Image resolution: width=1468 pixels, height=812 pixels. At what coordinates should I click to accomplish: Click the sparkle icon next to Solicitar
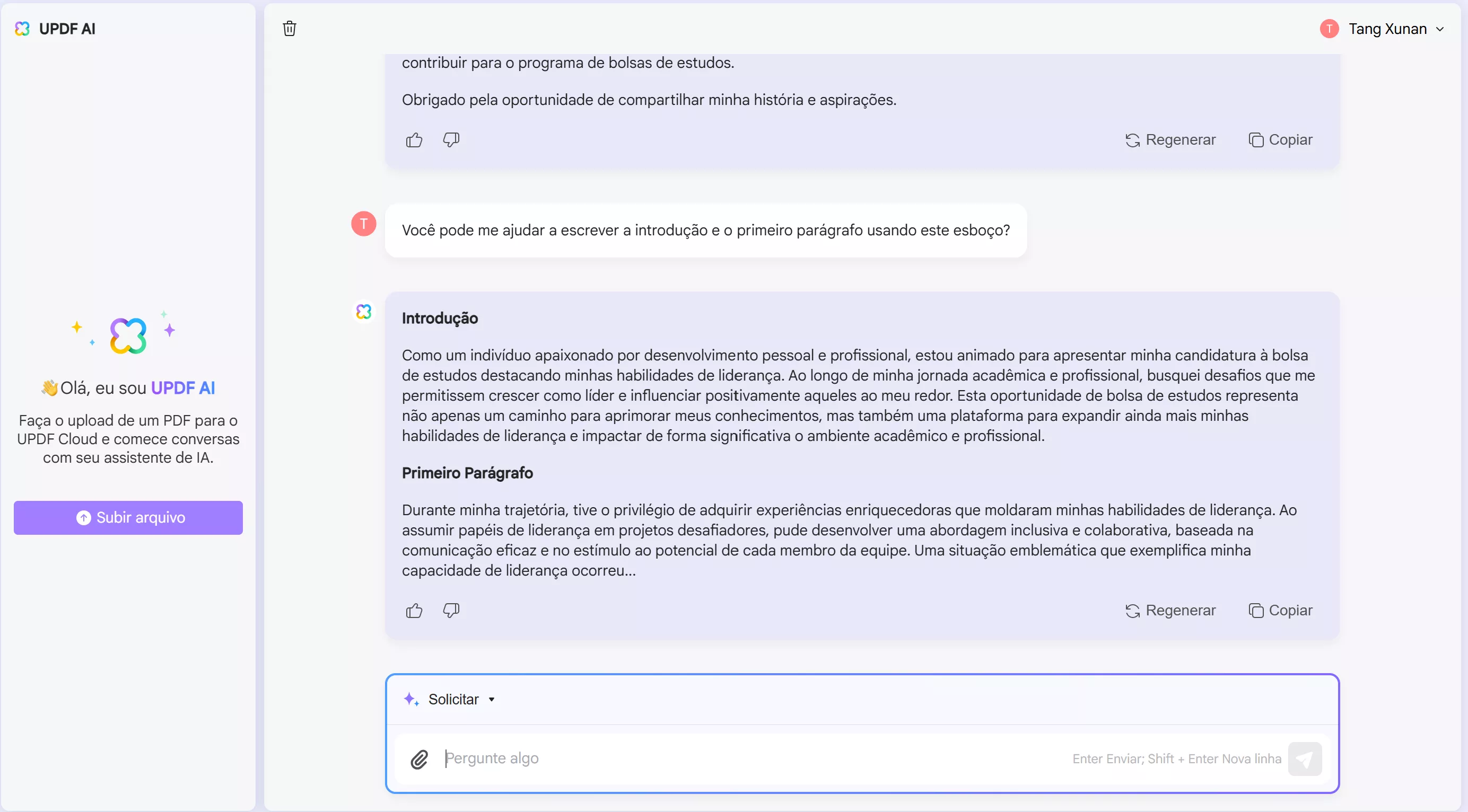tap(412, 699)
